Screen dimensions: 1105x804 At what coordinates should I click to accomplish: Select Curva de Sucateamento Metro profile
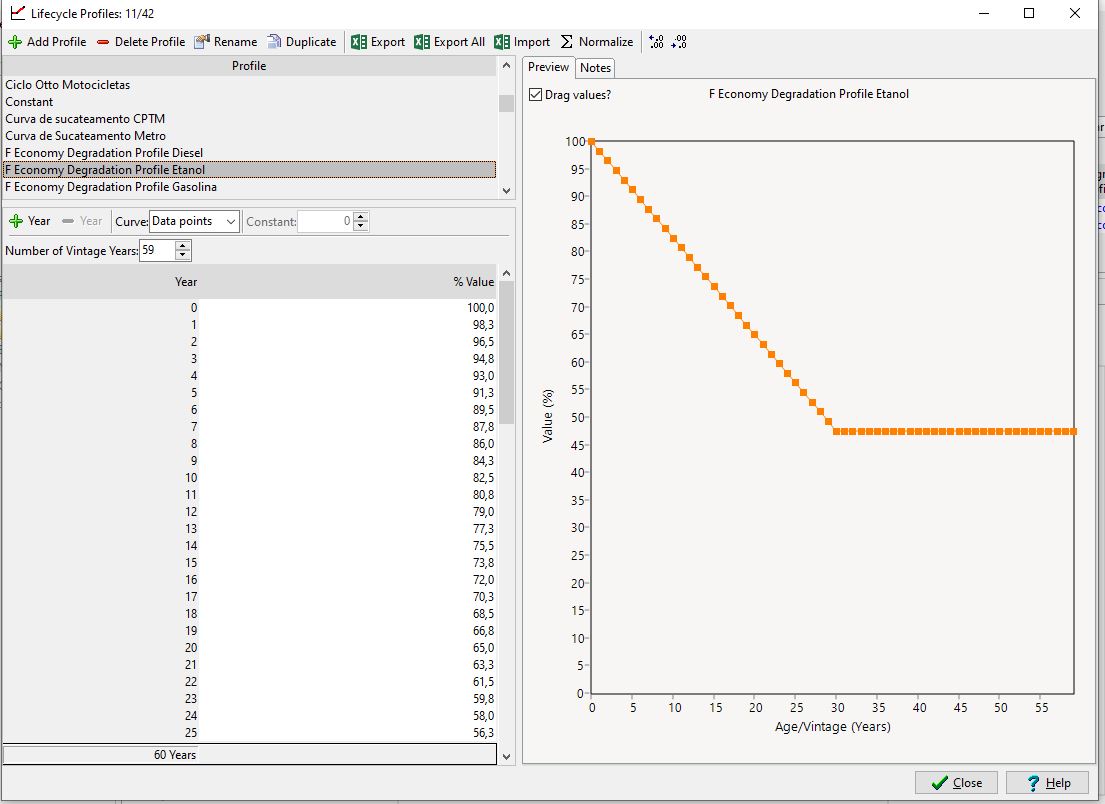[249, 135]
